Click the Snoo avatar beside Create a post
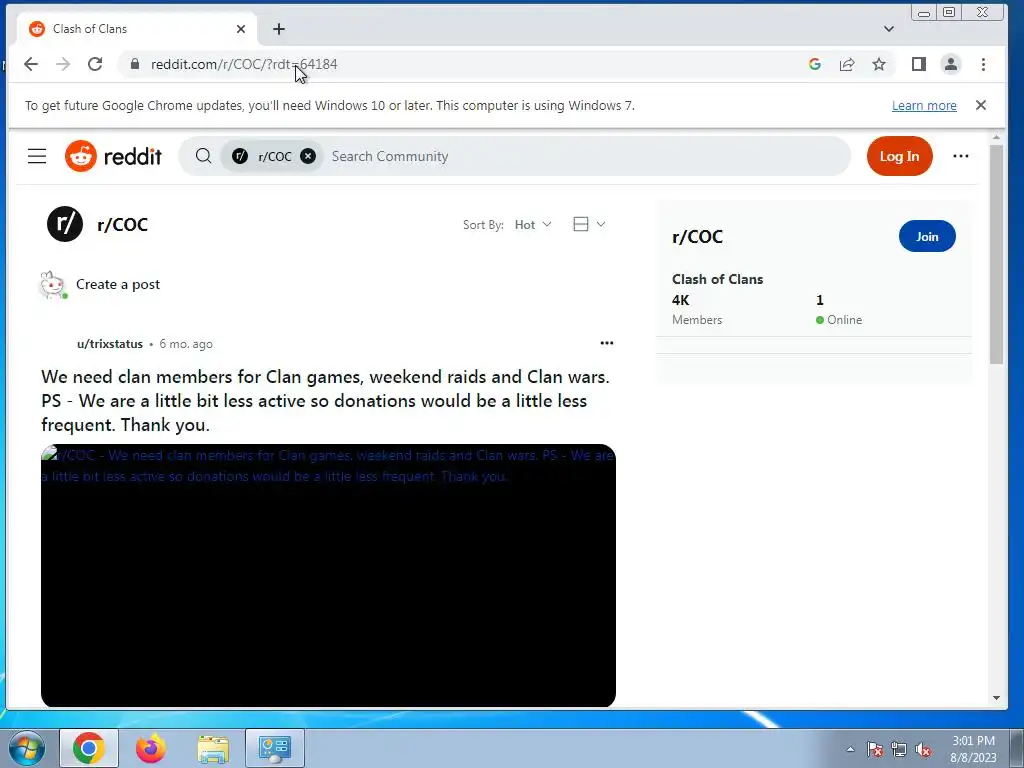Screen dimensions: 1024x768 [53, 285]
